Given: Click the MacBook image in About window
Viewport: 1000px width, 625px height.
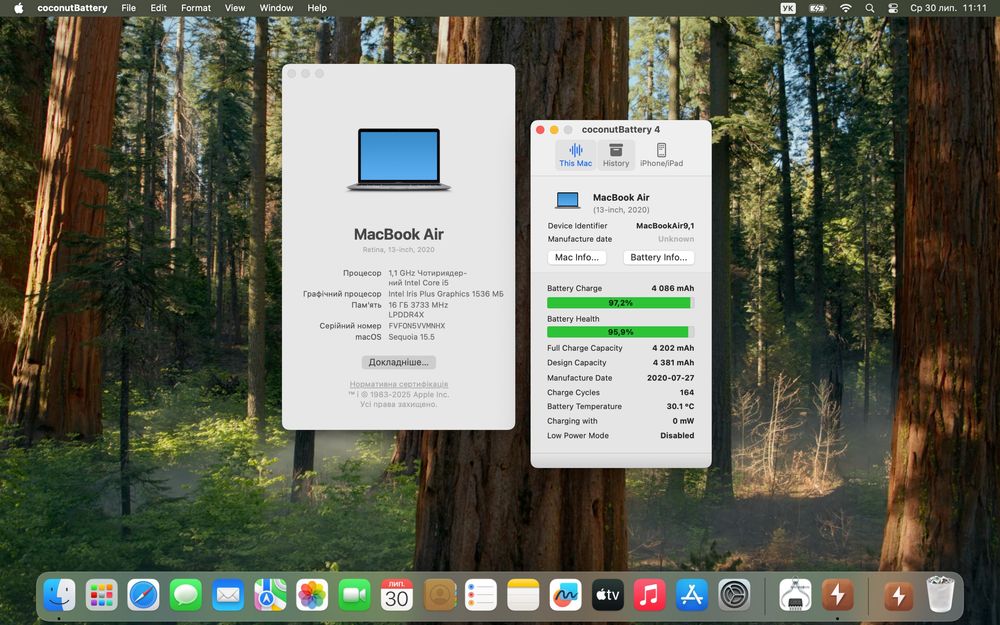Looking at the screenshot, I should (x=399, y=159).
